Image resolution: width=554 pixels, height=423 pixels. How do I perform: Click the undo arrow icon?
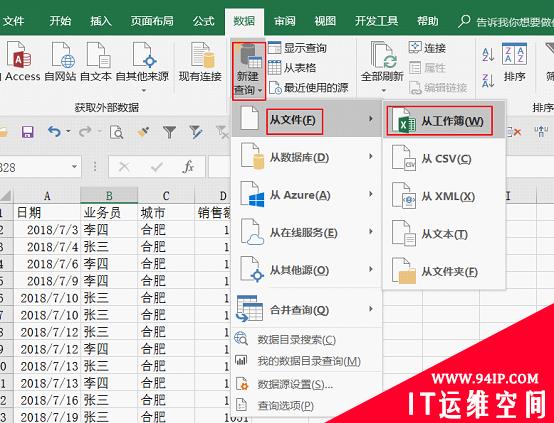coord(54,132)
